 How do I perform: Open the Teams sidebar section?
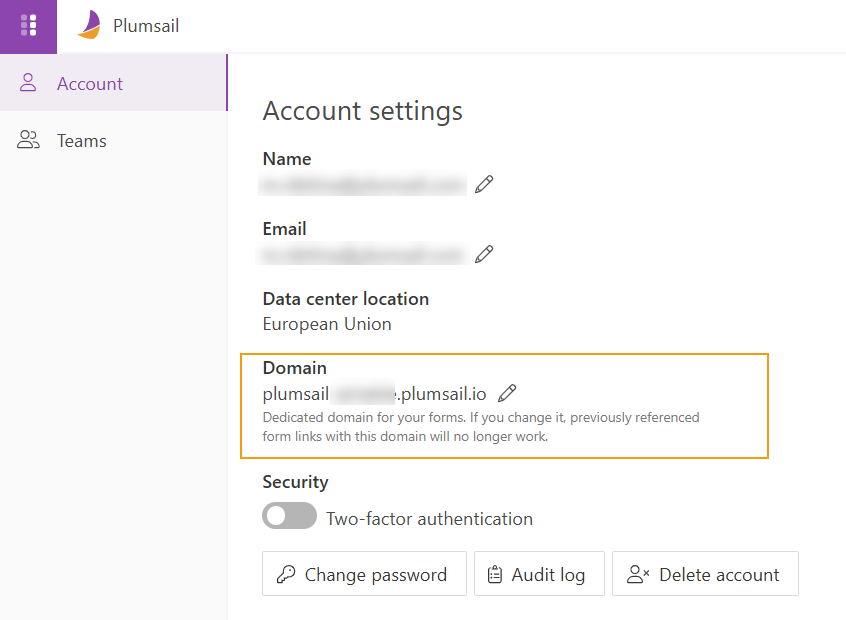click(x=82, y=141)
